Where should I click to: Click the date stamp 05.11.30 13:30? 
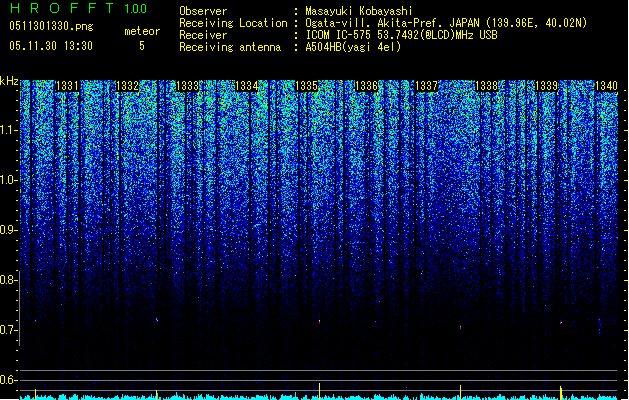tap(51, 46)
